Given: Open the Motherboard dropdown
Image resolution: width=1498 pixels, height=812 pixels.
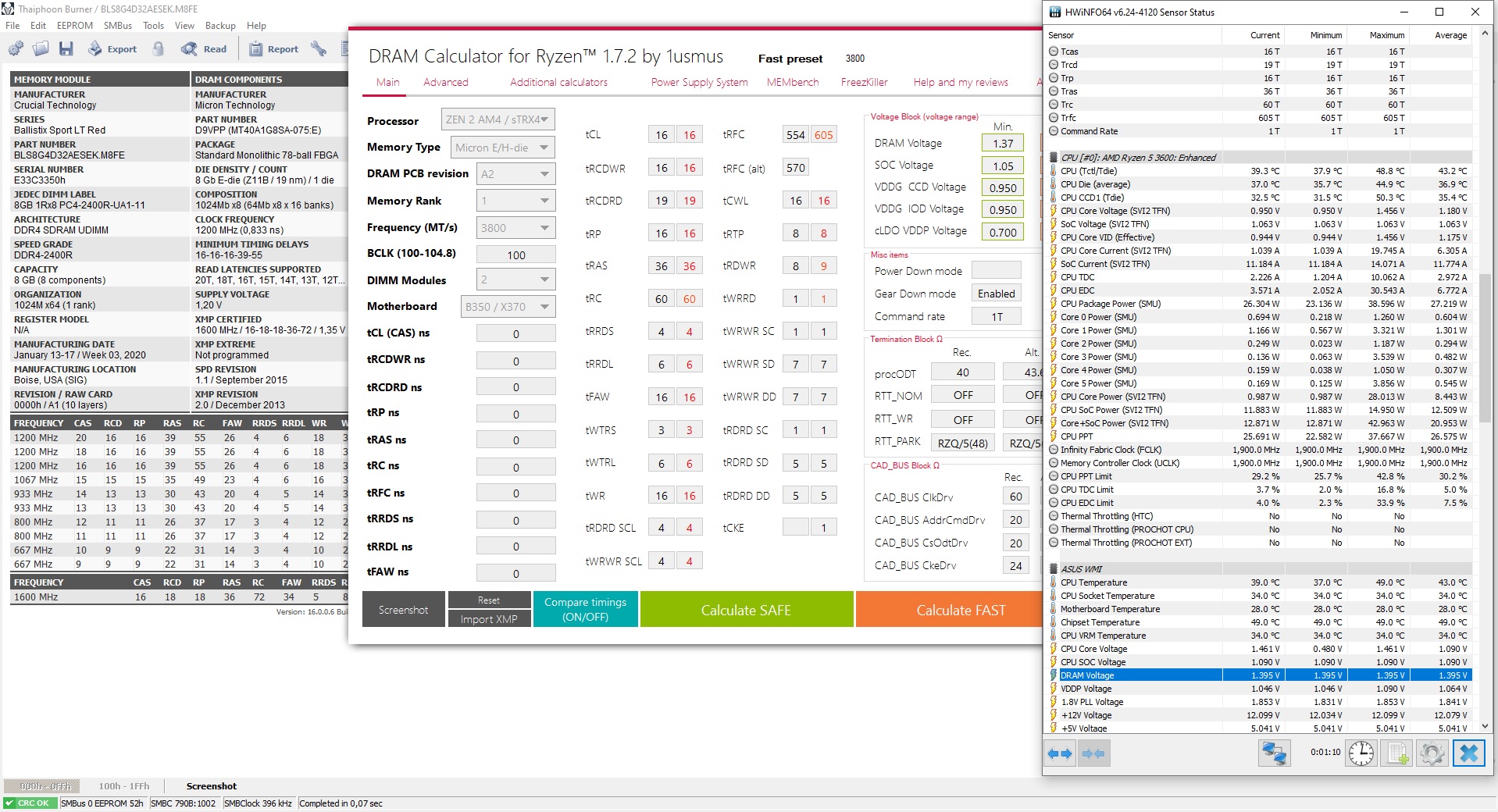Looking at the screenshot, I should 508,306.
